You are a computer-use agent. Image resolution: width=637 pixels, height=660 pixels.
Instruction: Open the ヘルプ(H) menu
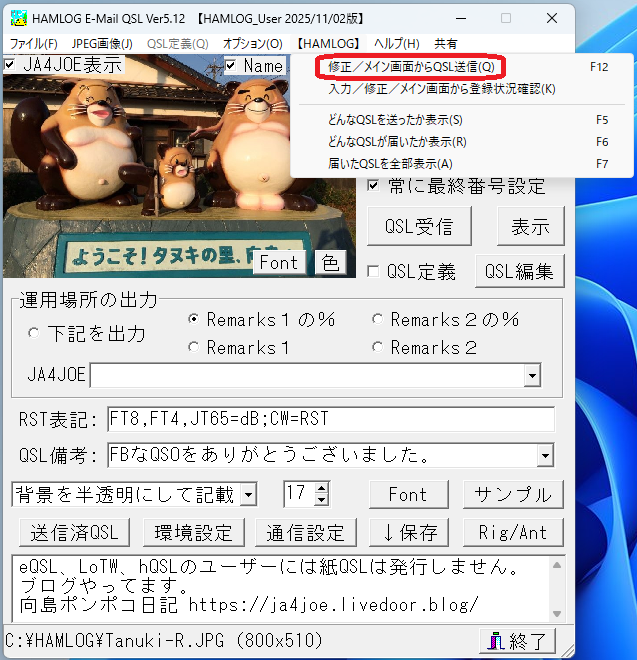(397, 43)
